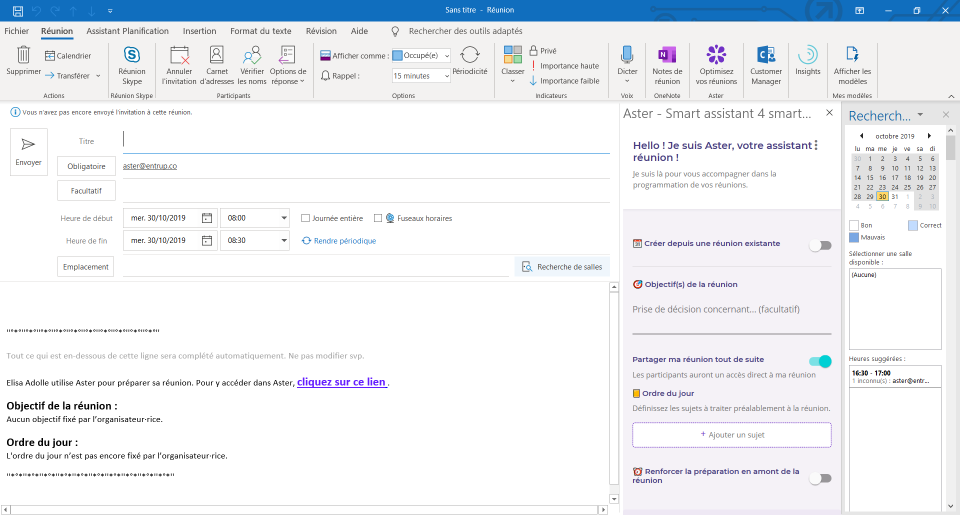The height and width of the screenshot is (515, 960).
Task: Click the Obligatoire attendees button
Action: (86, 167)
